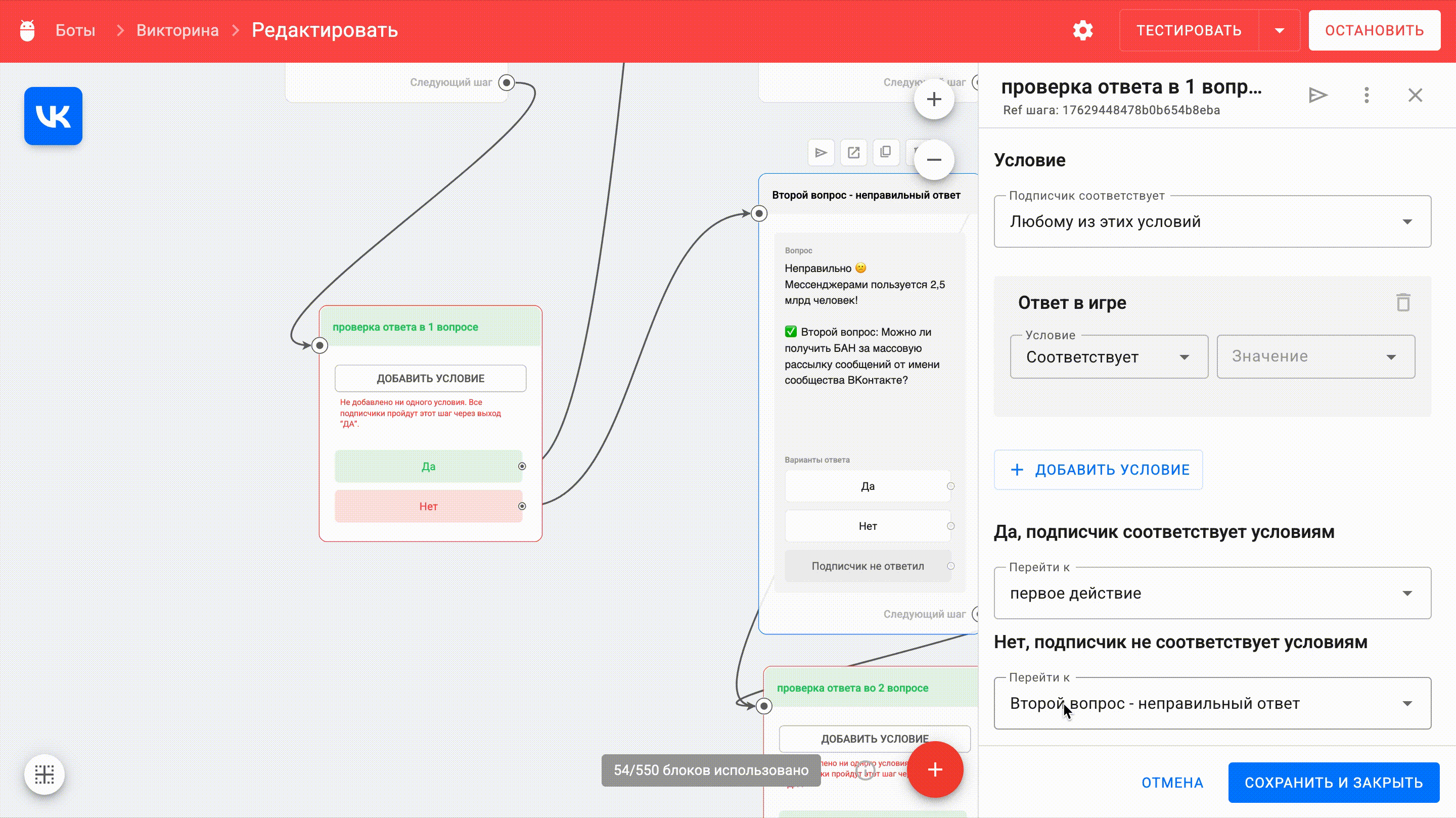Click the send test icon in panel header

[1317, 95]
